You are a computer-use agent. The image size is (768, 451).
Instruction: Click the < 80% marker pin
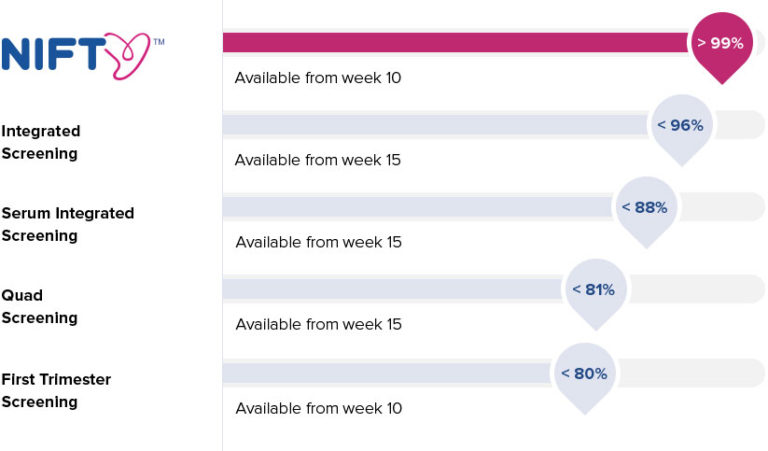[x=584, y=374]
